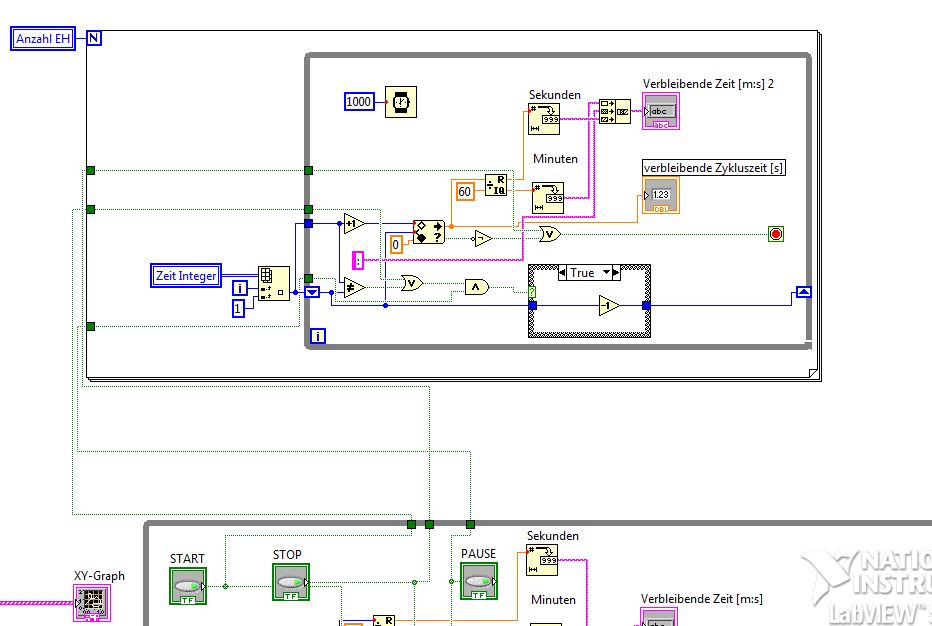Click the Decrement node inside case structure
The width and height of the screenshot is (932, 626).
tap(609, 306)
